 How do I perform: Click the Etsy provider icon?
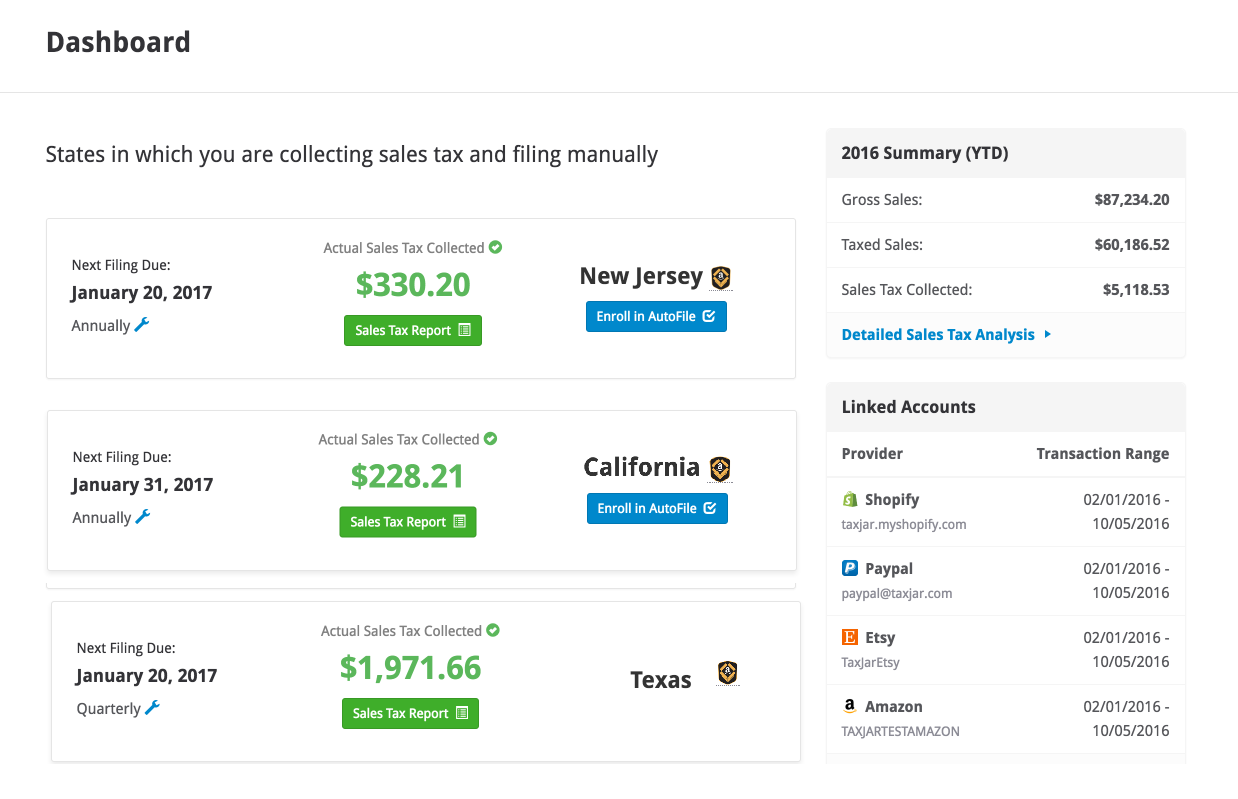851,637
